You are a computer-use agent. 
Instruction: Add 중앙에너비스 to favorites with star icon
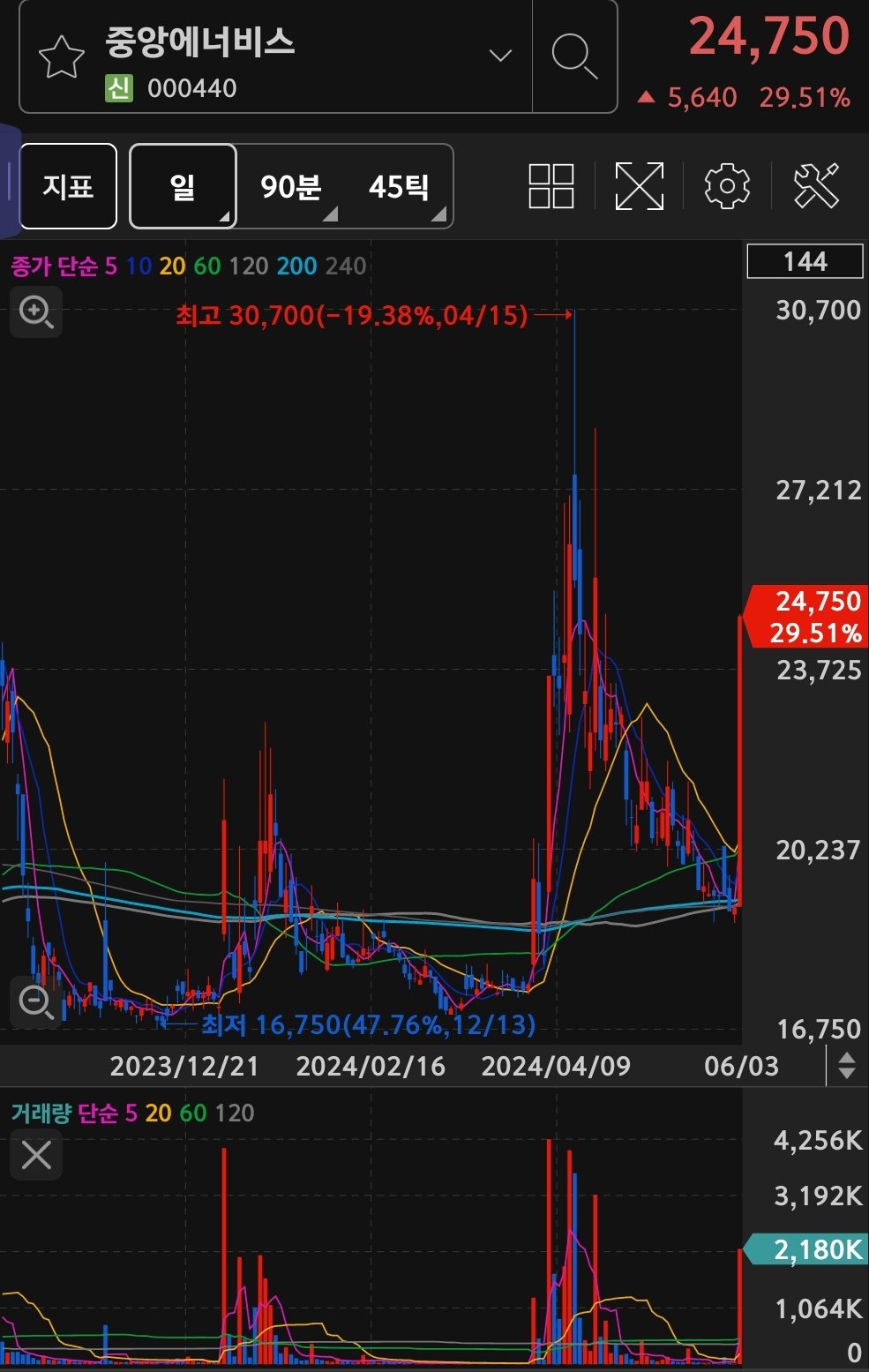pyautogui.click(x=62, y=57)
